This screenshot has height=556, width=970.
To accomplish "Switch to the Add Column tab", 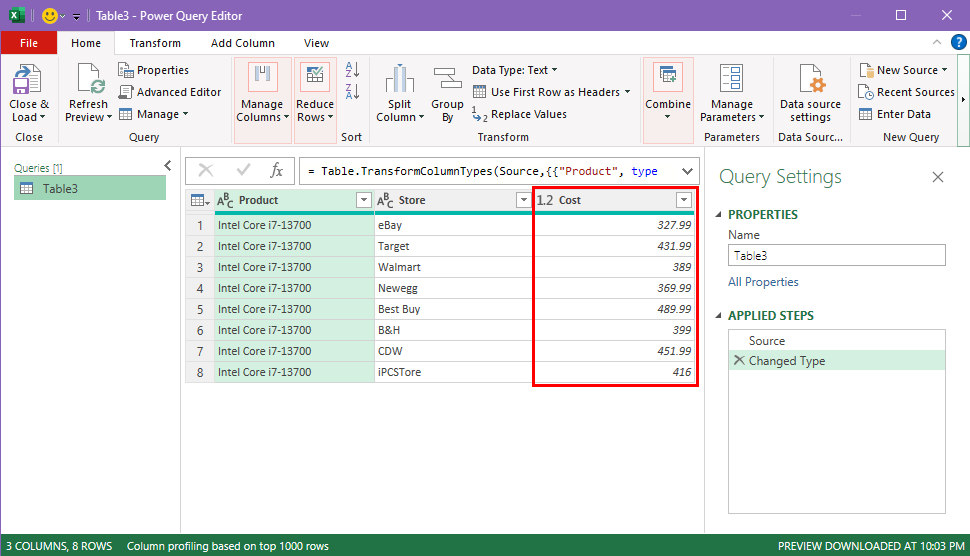I will 242,43.
